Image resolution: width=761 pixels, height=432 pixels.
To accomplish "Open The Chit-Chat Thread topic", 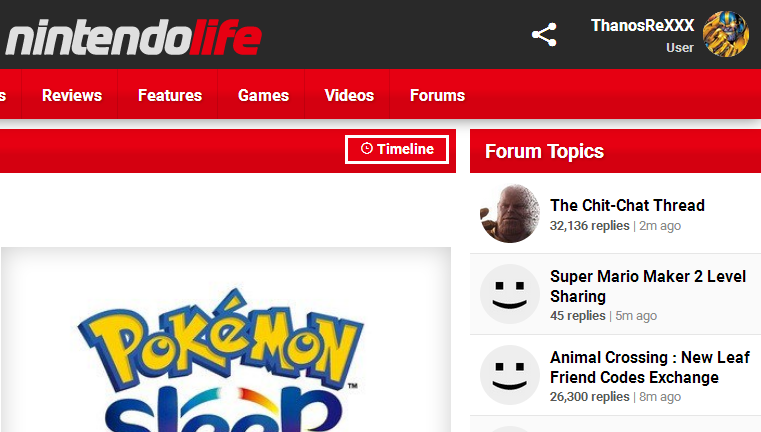I will 627,205.
